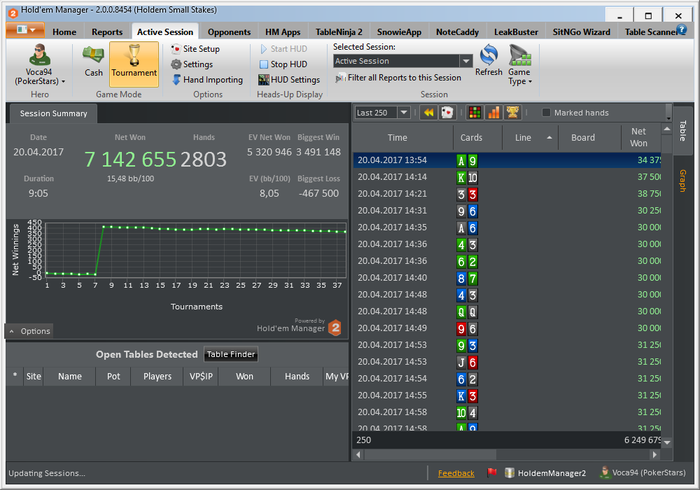
Task: Click the Voca94 (PokerStars) status bar icon
Action: (604, 472)
